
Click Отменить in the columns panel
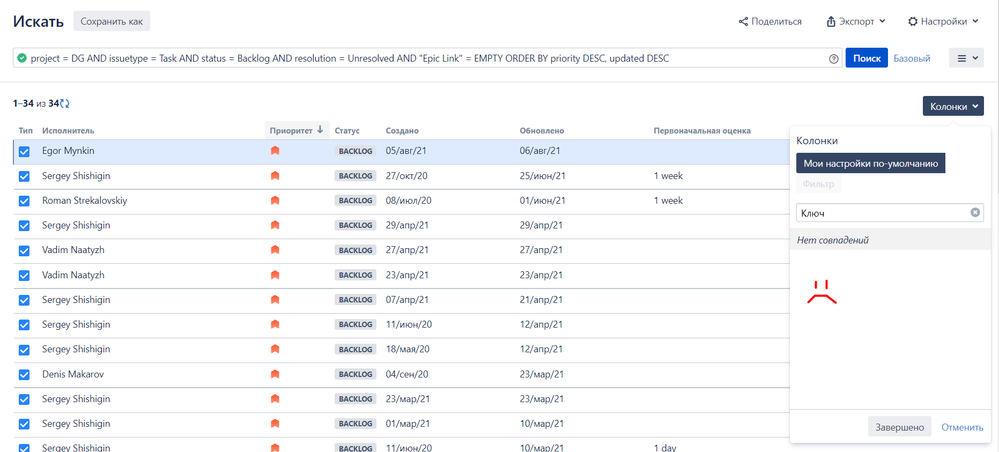[x=962, y=427]
